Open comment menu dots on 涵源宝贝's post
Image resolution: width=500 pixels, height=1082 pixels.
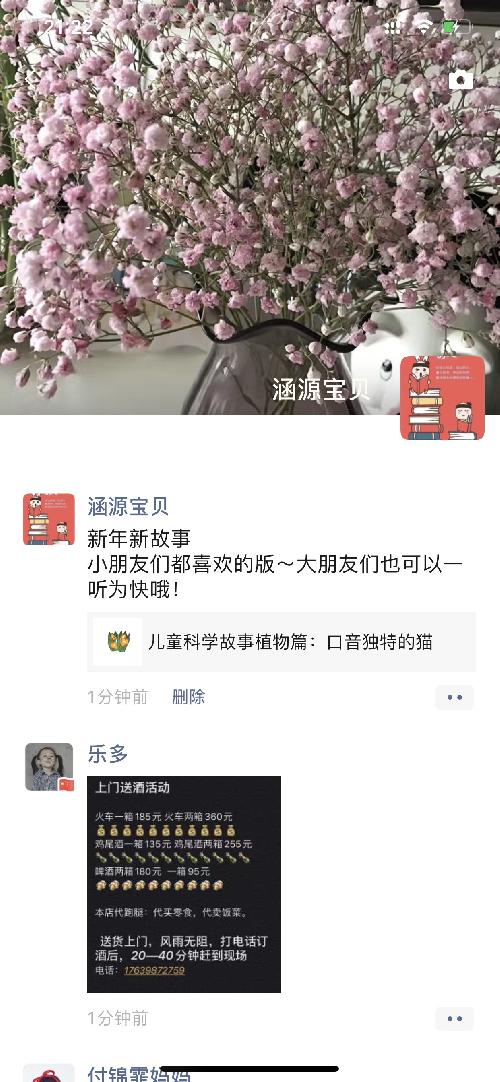coord(454,697)
